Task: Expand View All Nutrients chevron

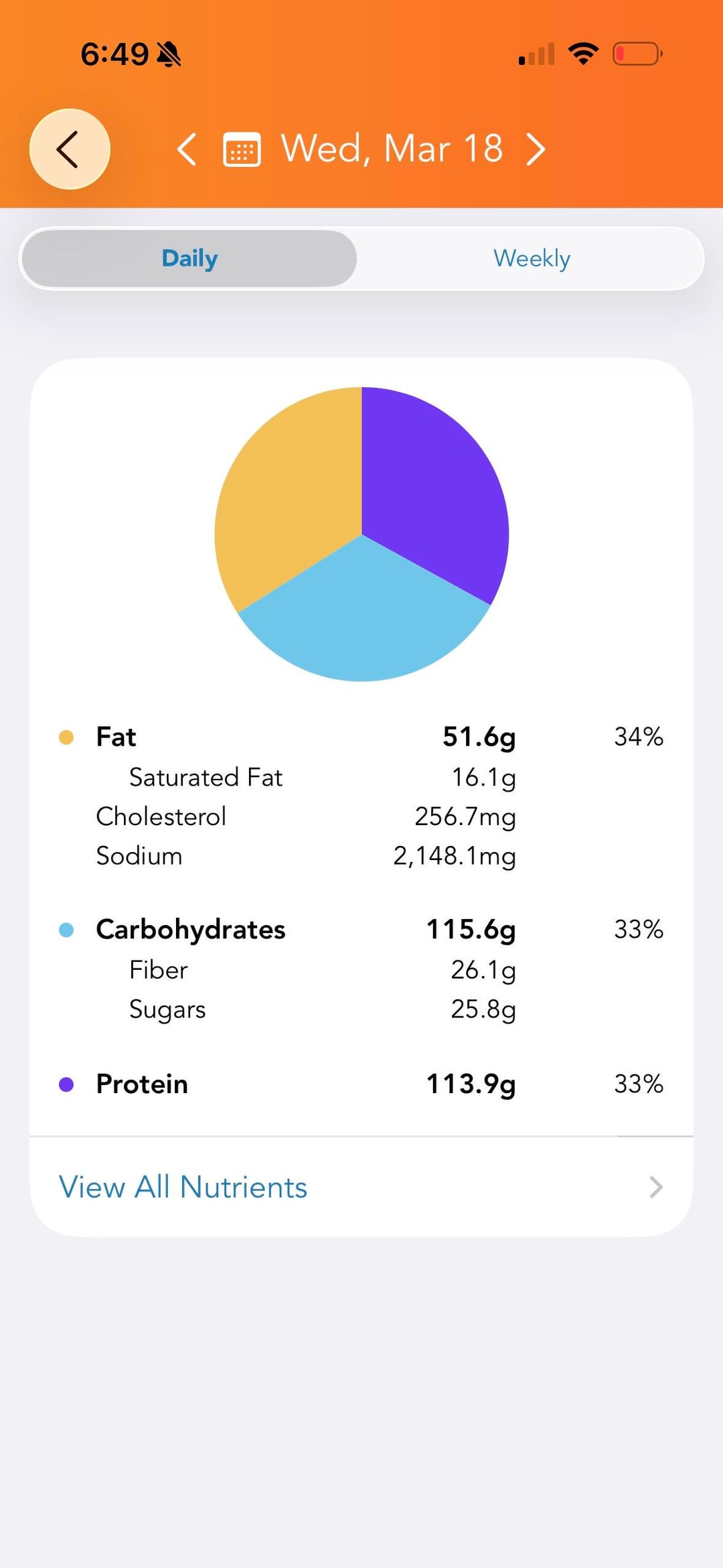Action: [x=656, y=1188]
